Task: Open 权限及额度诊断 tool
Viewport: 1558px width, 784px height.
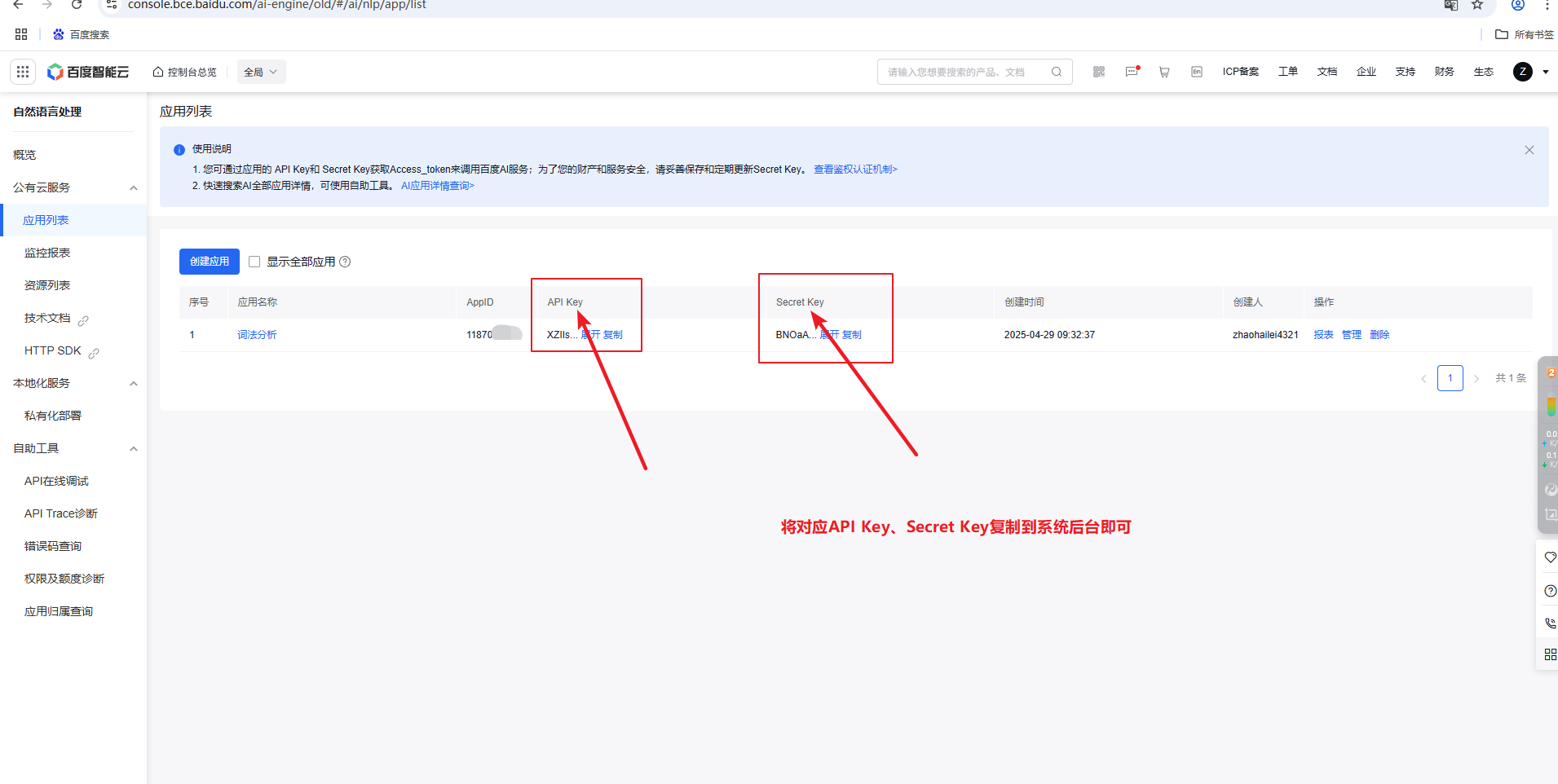Action: (x=64, y=579)
